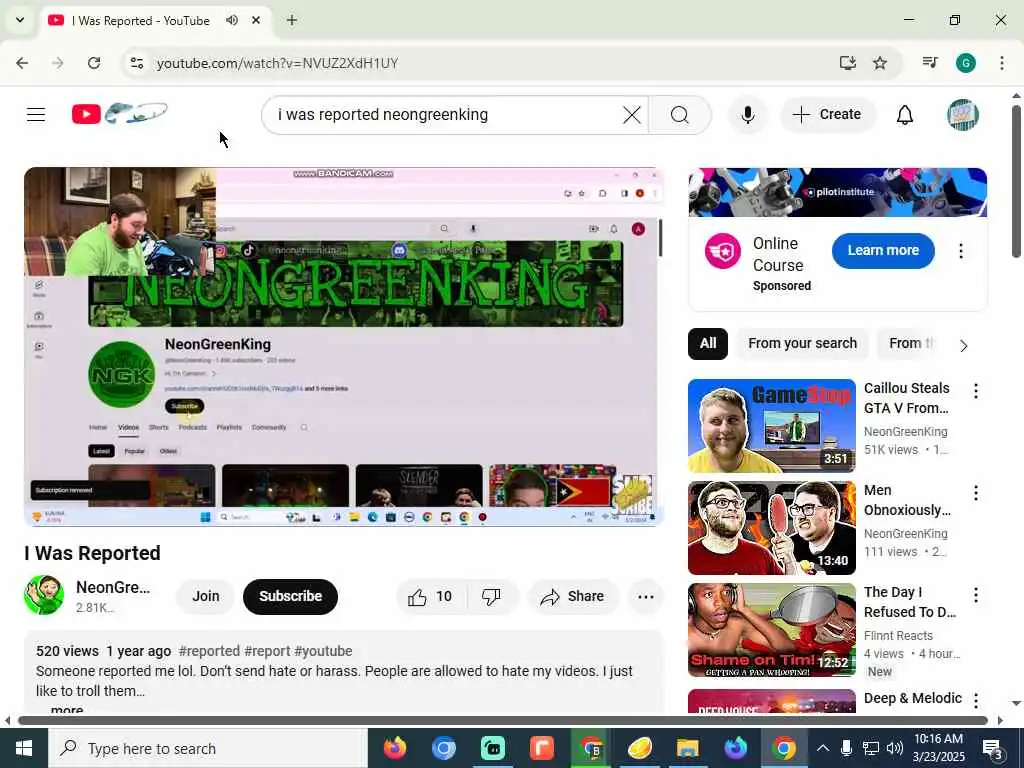Screen dimensions: 1024x768
Task: Dislike the video
Action: click(491, 596)
